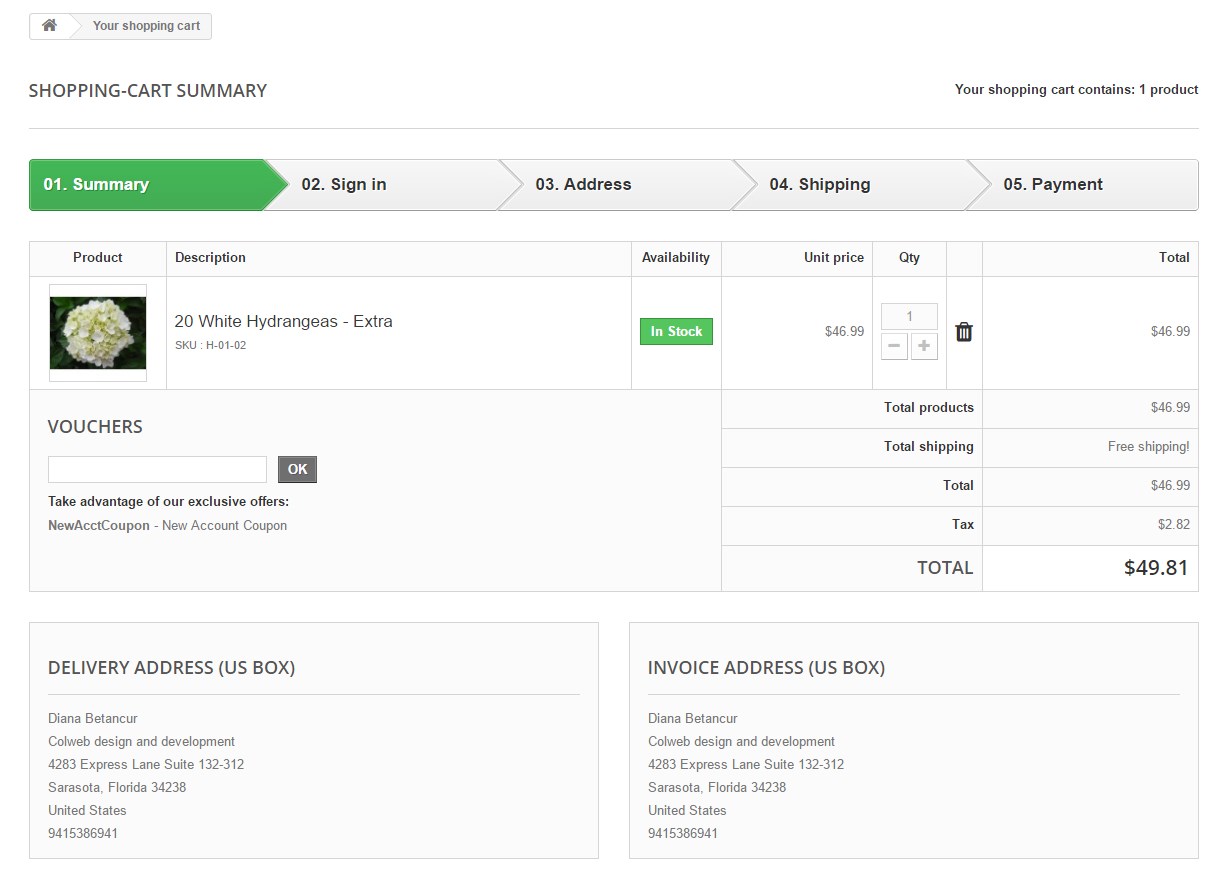
Task: Delete the White Hydrangeas item with trash icon
Action: click(964, 332)
